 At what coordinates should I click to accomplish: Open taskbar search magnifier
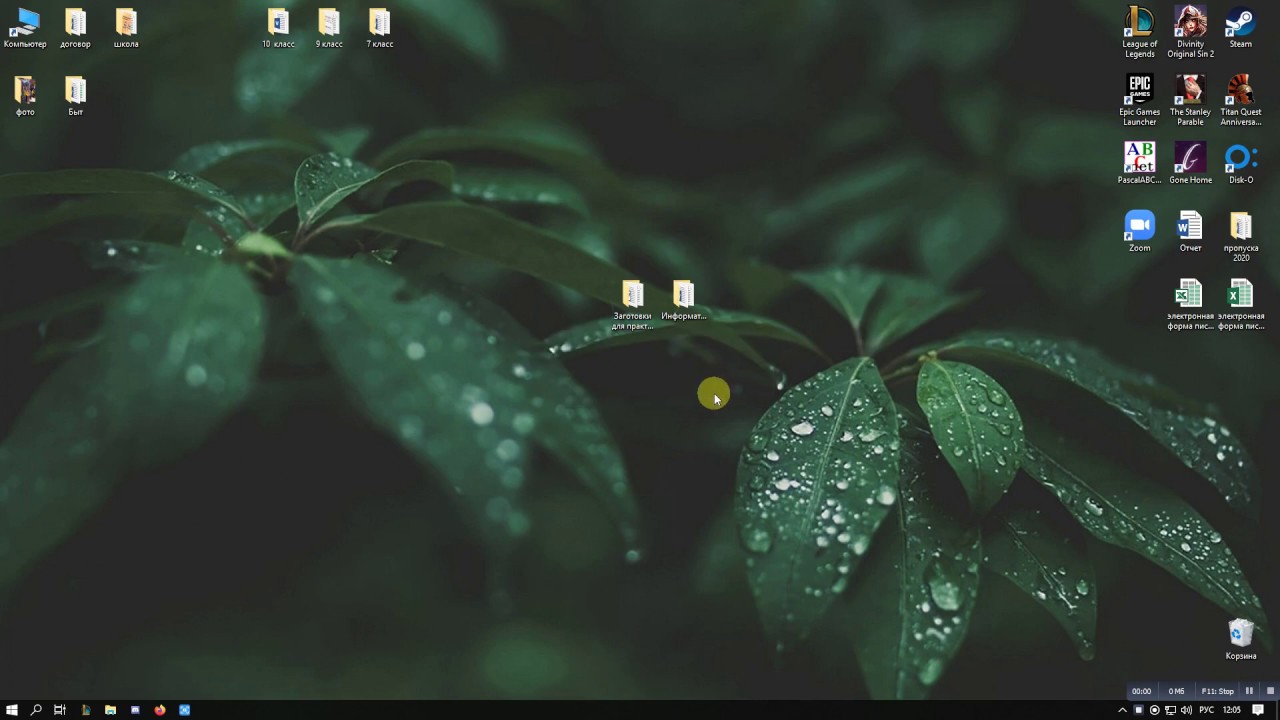(x=36, y=710)
